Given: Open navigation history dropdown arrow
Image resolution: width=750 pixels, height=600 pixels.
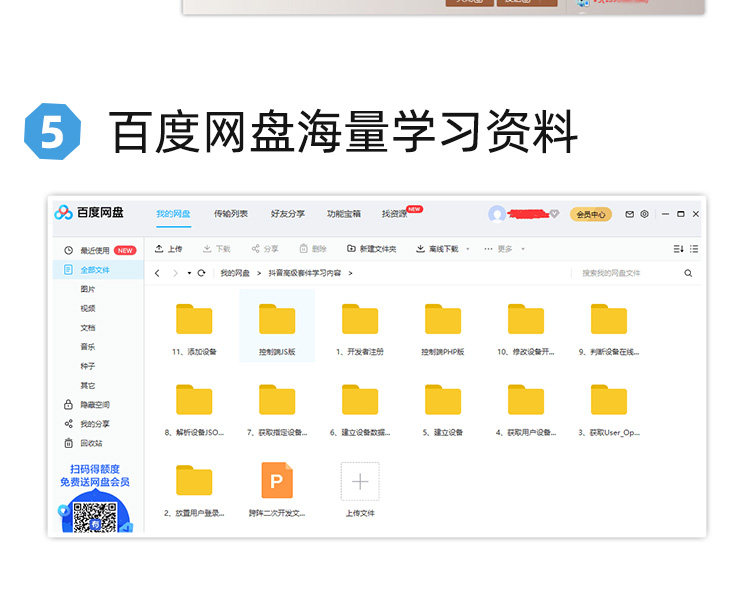Looking at the screenshot, I should coord(189,273).
